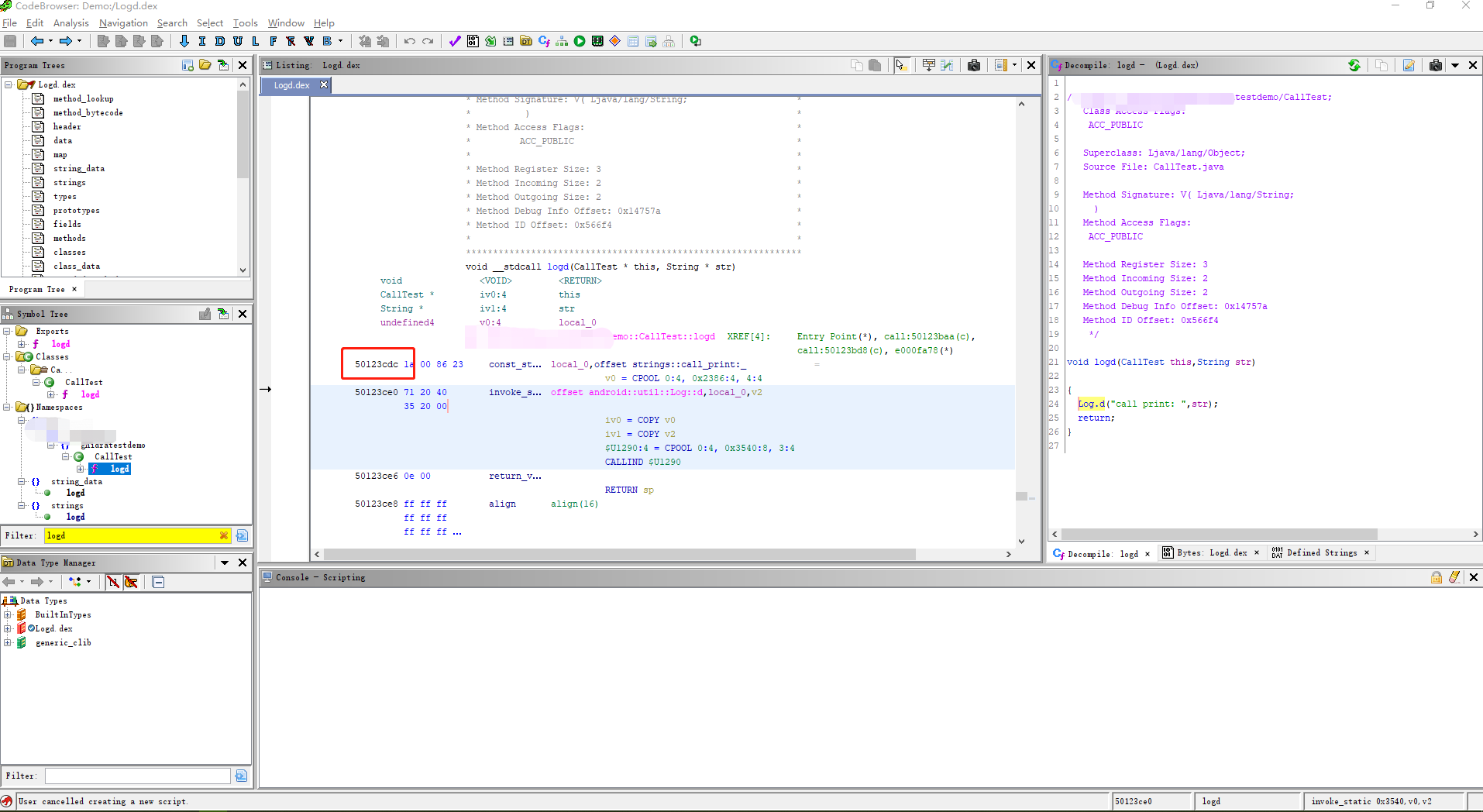Open the Bytes viewer toolbar icon

473,41
